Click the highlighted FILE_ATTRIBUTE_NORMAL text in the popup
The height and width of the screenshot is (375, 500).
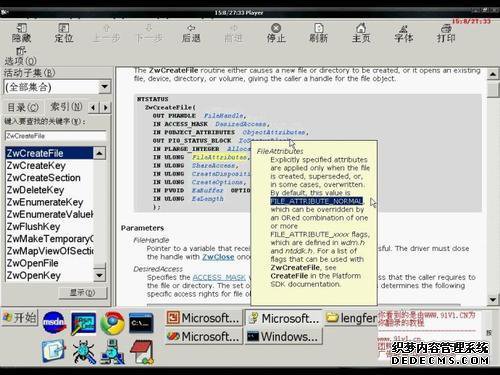pos(316,201)
